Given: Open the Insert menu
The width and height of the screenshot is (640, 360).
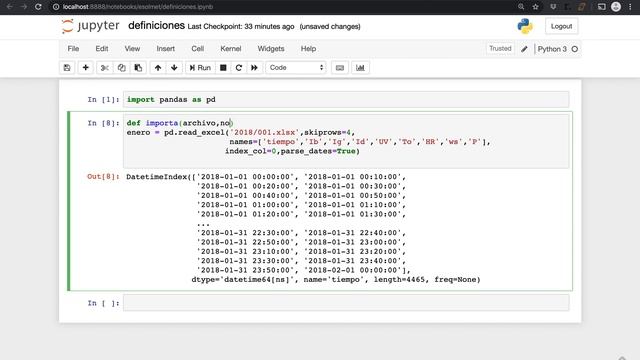Looking at the screenshot, I should click(x=165, y=49).
